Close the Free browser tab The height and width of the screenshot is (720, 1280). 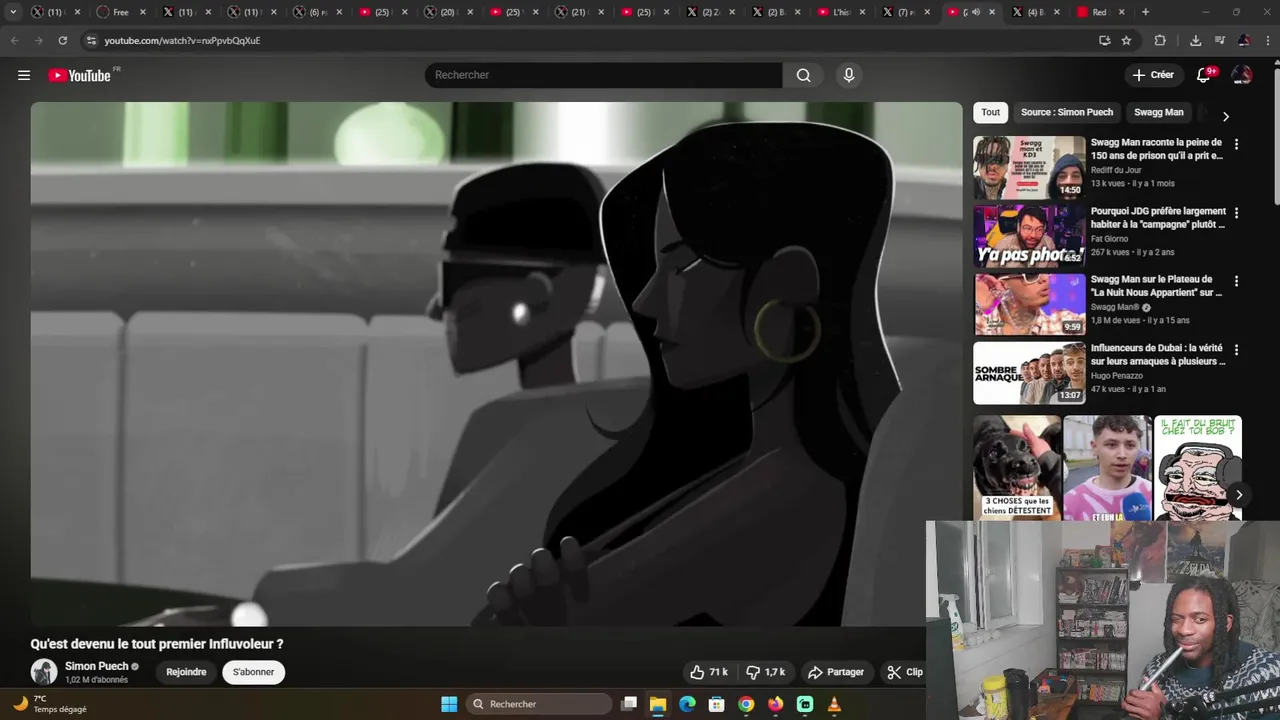(142, 12)
